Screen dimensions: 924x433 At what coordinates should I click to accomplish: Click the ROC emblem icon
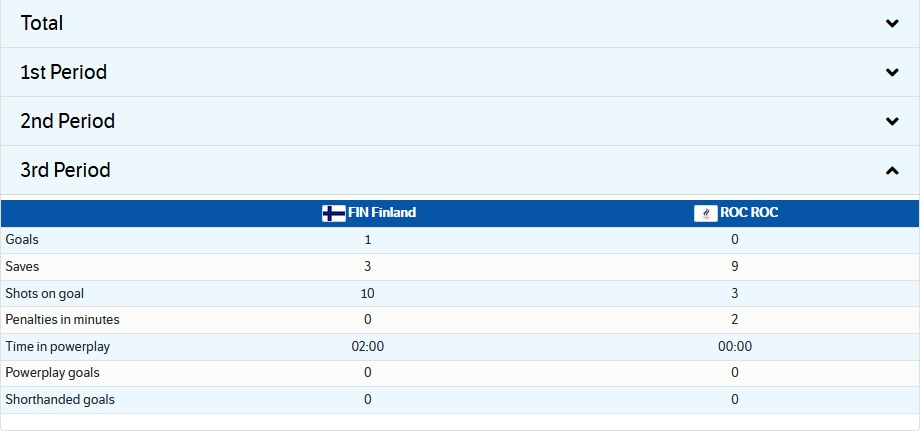click(x=705, y=213)
